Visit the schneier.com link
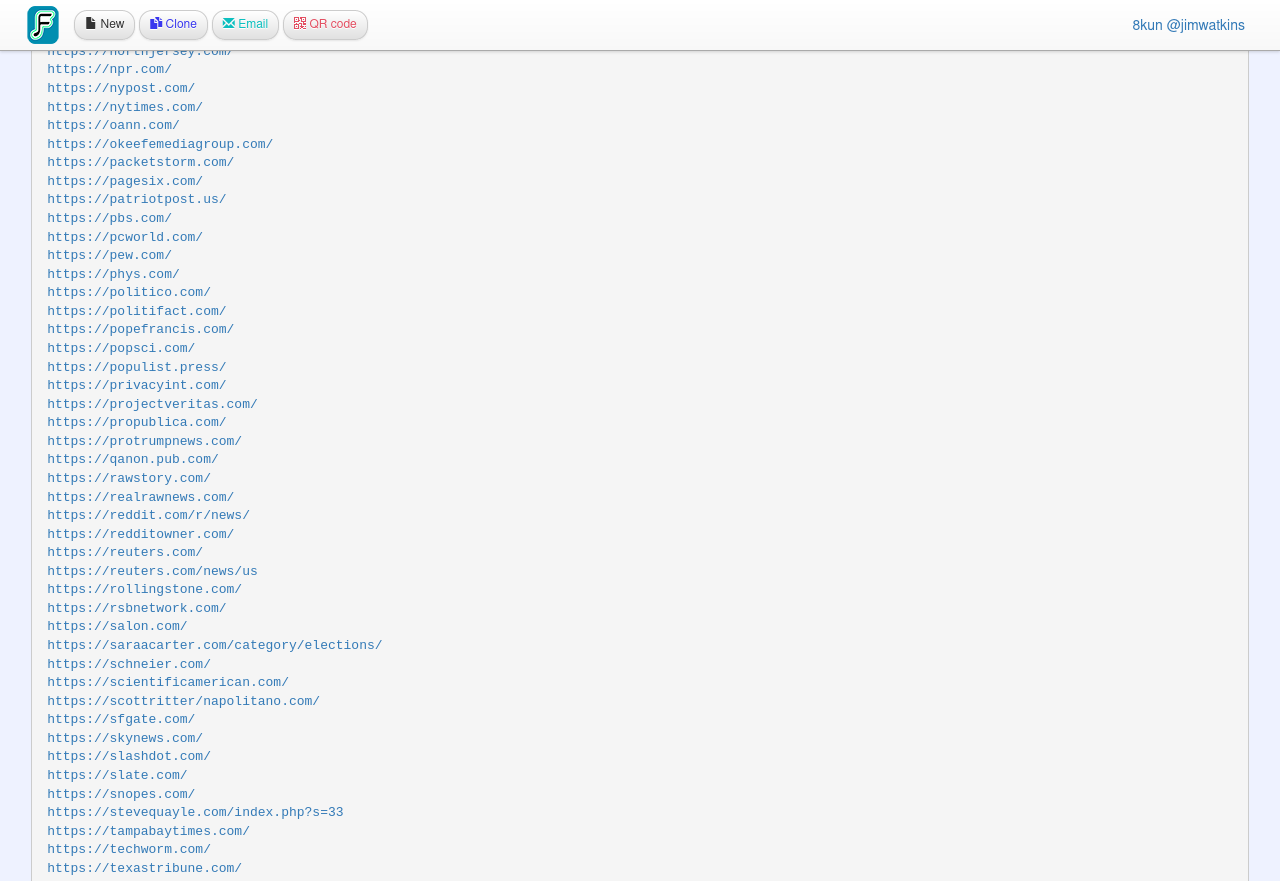1280x881 pixels. coord(129,665)
